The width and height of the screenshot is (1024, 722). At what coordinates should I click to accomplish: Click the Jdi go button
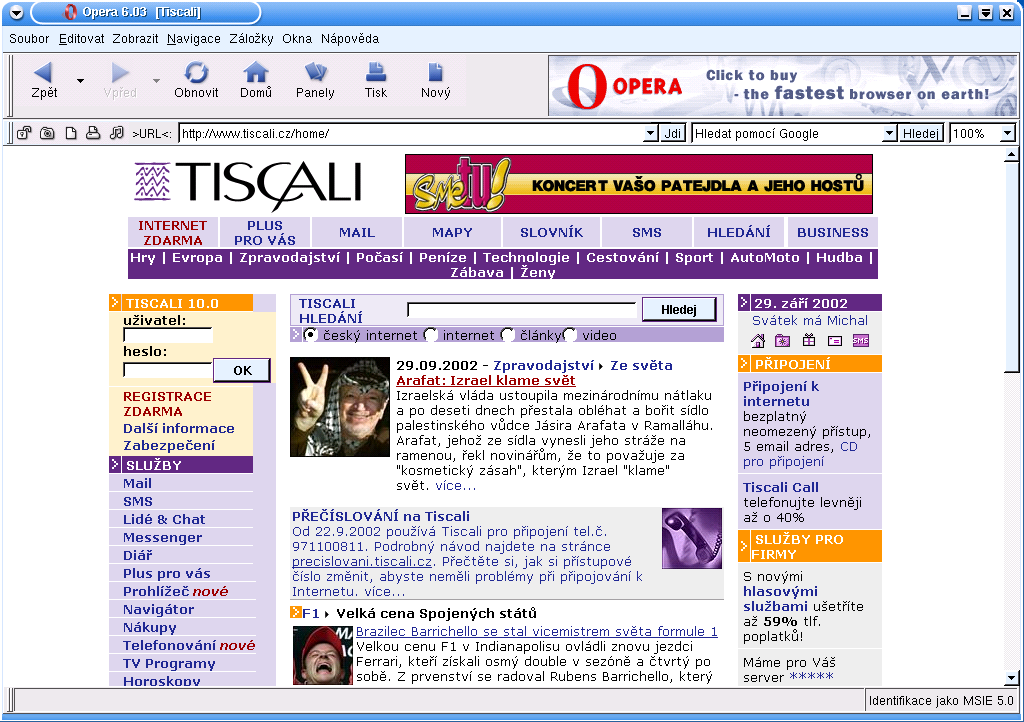pyautogui.click(x=672, y=133)
